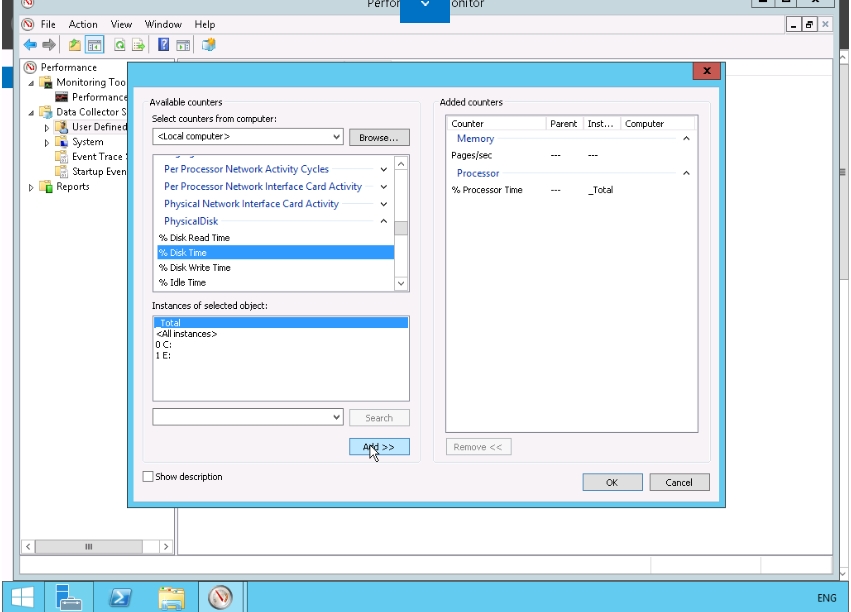Open the Action menu
Screen dimensions: 851x612
[x=83, y=24]
